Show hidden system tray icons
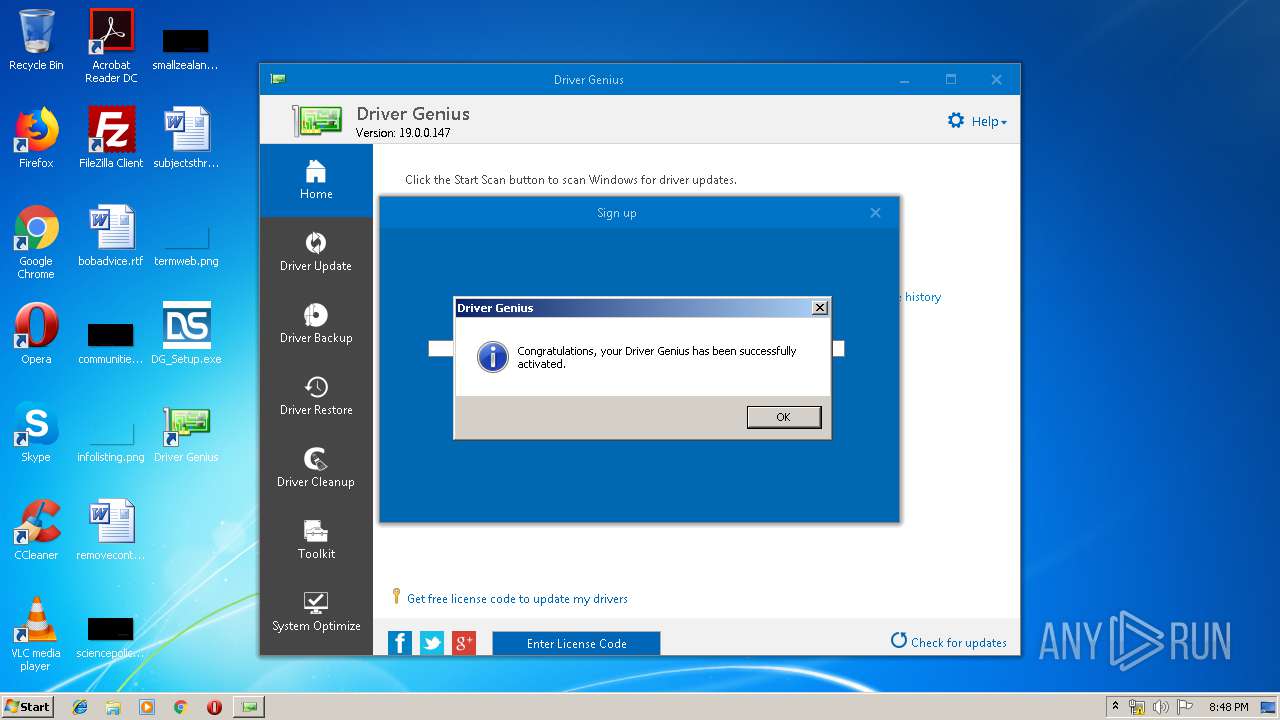This screenshot has height=720, width=1280. [x=1115, y=707]
